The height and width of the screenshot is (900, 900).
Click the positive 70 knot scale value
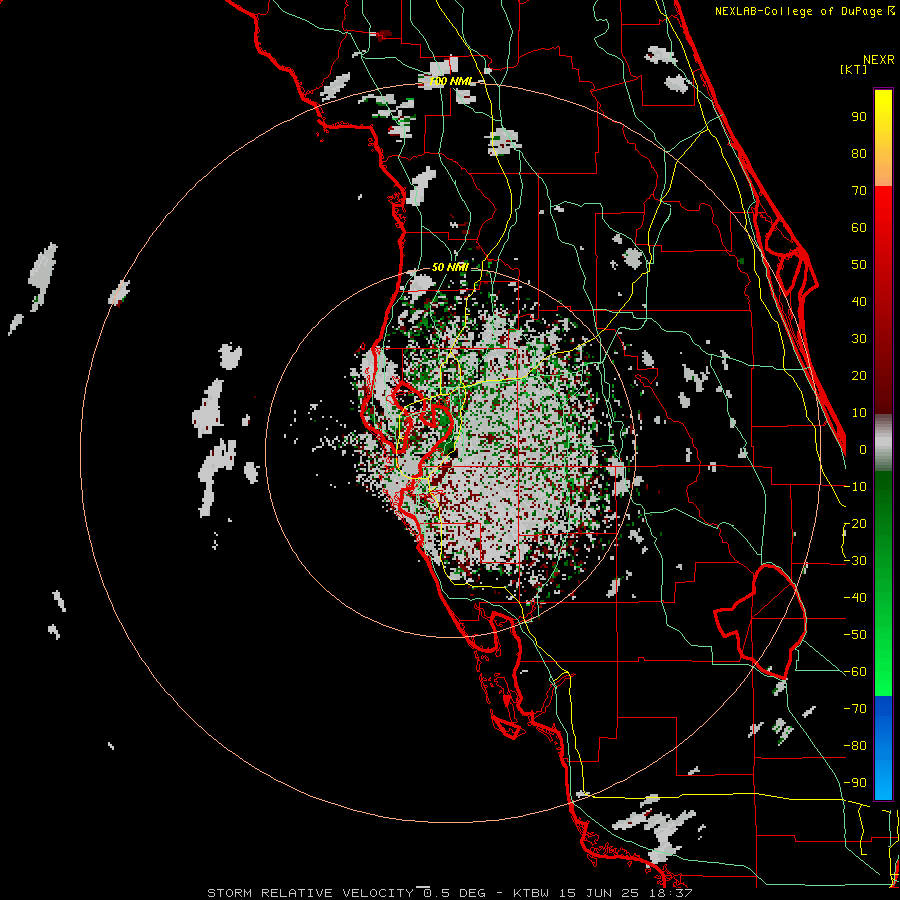click(x=859, y=191)
